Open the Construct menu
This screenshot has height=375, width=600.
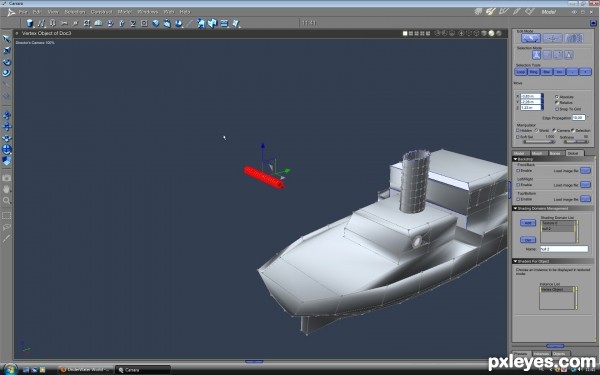pyautogui.click(x=101, y=12)
